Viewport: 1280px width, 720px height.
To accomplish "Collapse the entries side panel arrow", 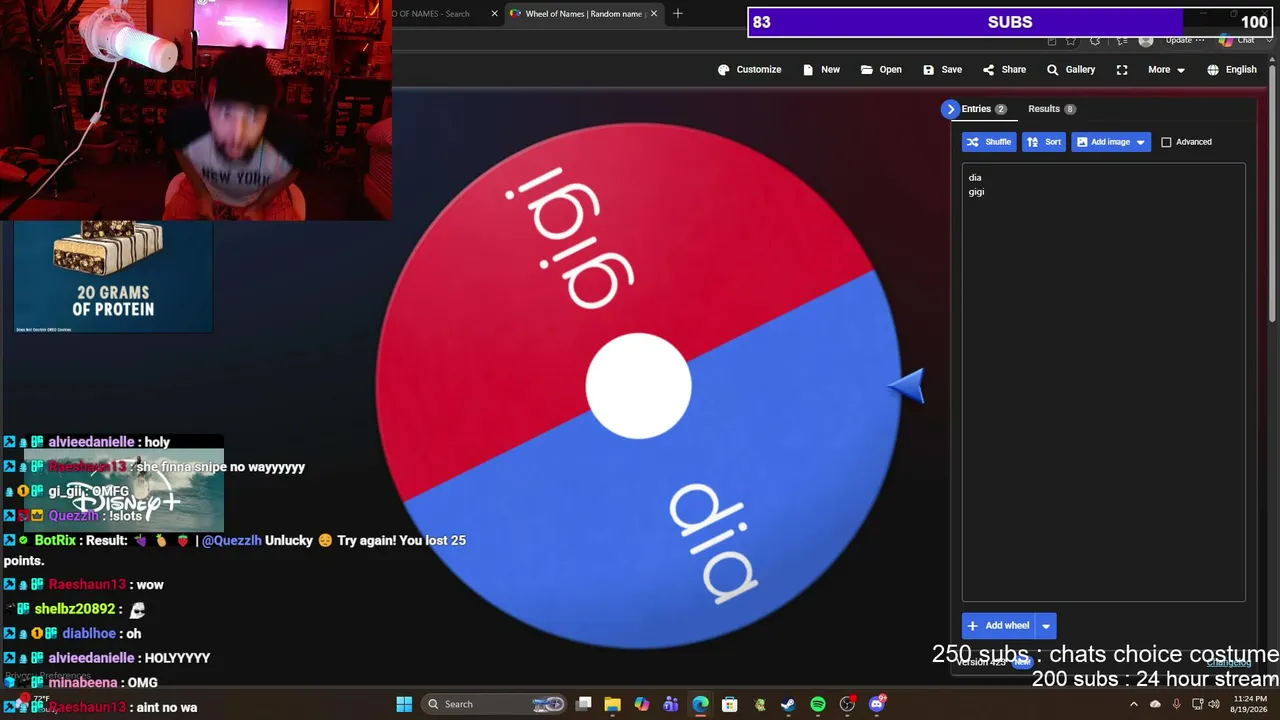I will (x=950, y=109).
